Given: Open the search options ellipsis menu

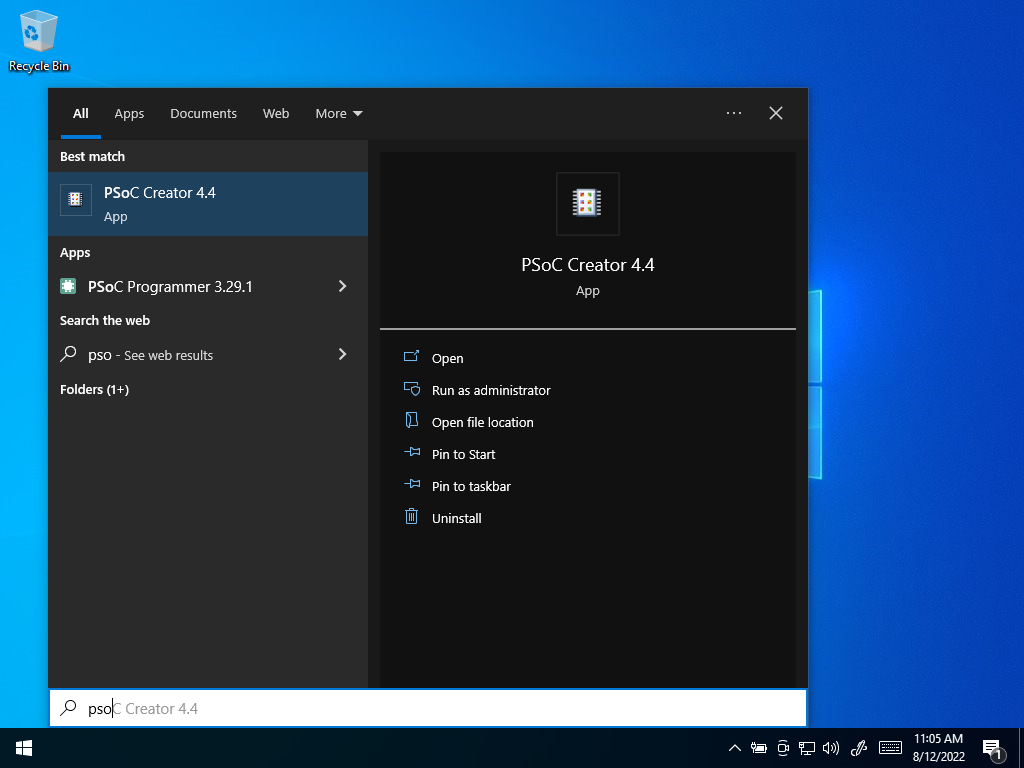Looking at the screenshot, I should (x=733, y=113).
